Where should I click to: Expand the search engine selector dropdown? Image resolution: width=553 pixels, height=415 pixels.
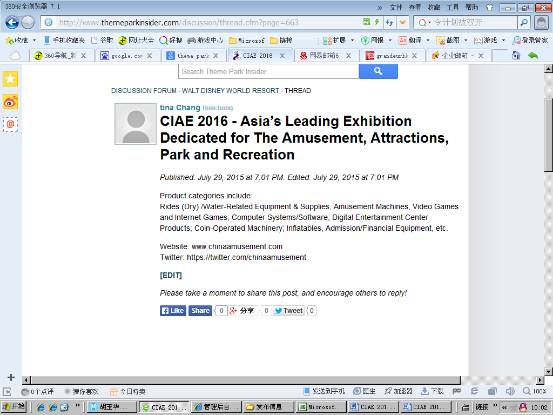[430, 23]
